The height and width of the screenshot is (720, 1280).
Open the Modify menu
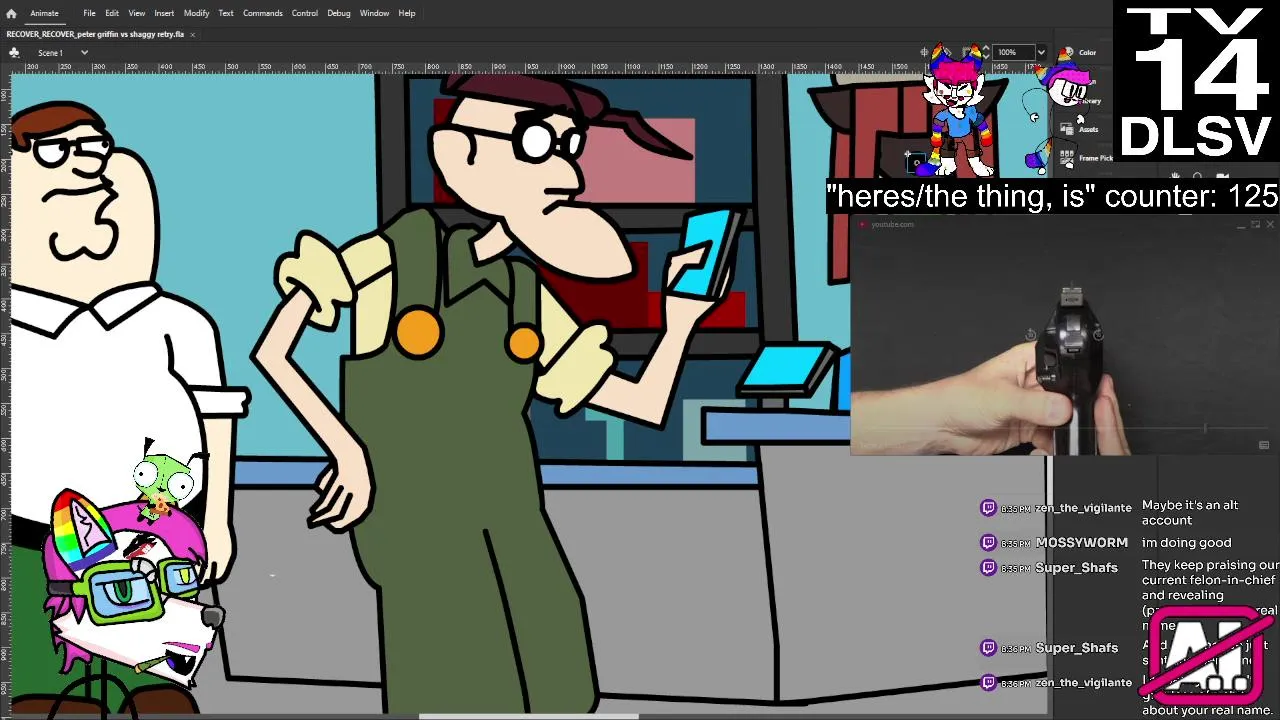coord(196,13)
